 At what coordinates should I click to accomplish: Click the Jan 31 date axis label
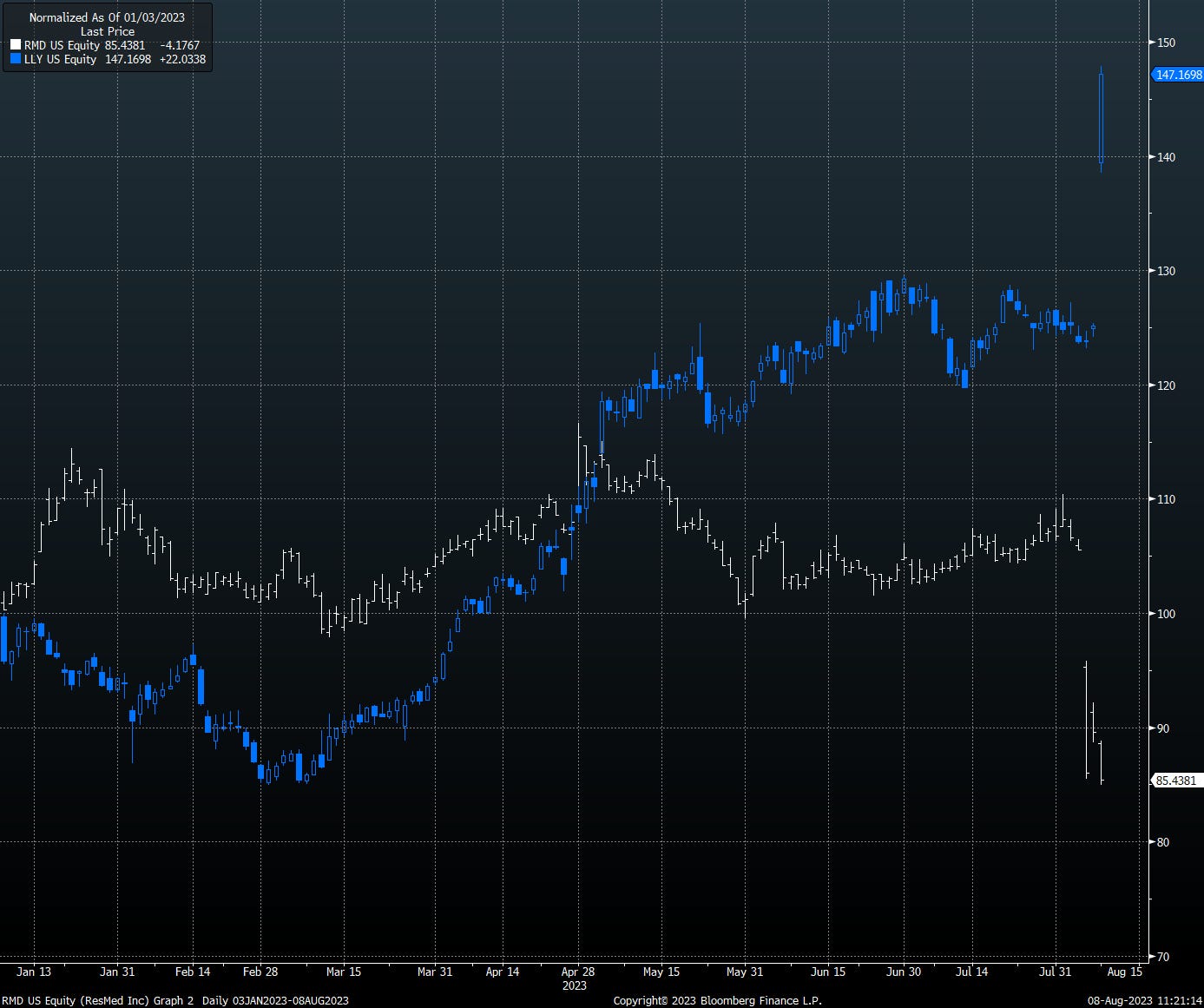click(x=117, y=972)
